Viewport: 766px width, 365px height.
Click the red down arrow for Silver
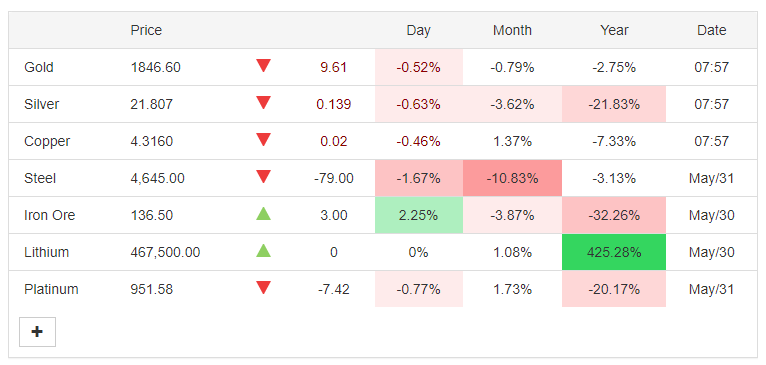point(263,103)
